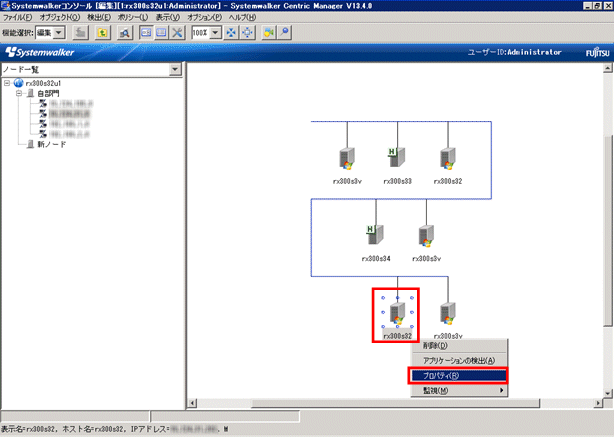
Task: Collapse the rx300s32u1 root tree node
Action: tap(7, 83)
